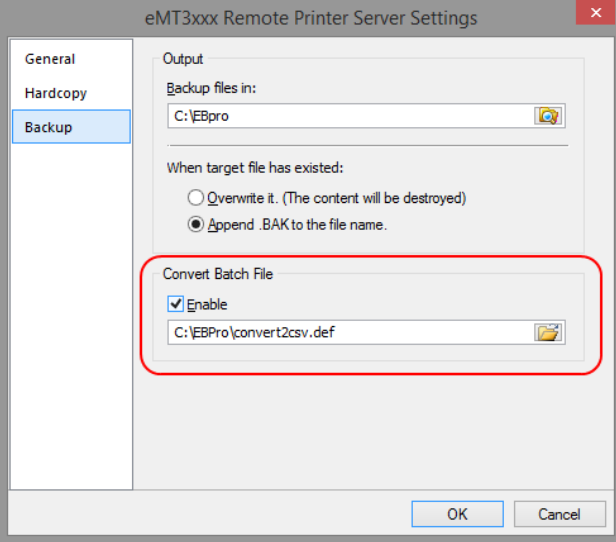Image resolution: width=616 pixels, height=542 pixels.
Task: Click the eMT3xxx dialog title bar
Action: [x=311, y=18]
